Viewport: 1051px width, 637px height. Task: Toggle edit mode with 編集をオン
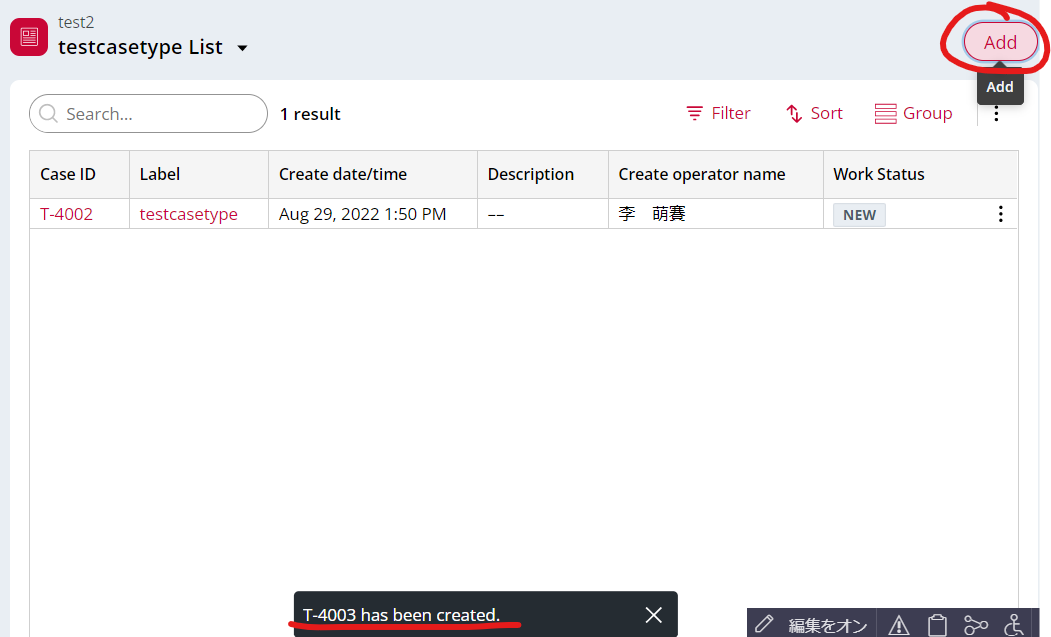tap(811, 624)
